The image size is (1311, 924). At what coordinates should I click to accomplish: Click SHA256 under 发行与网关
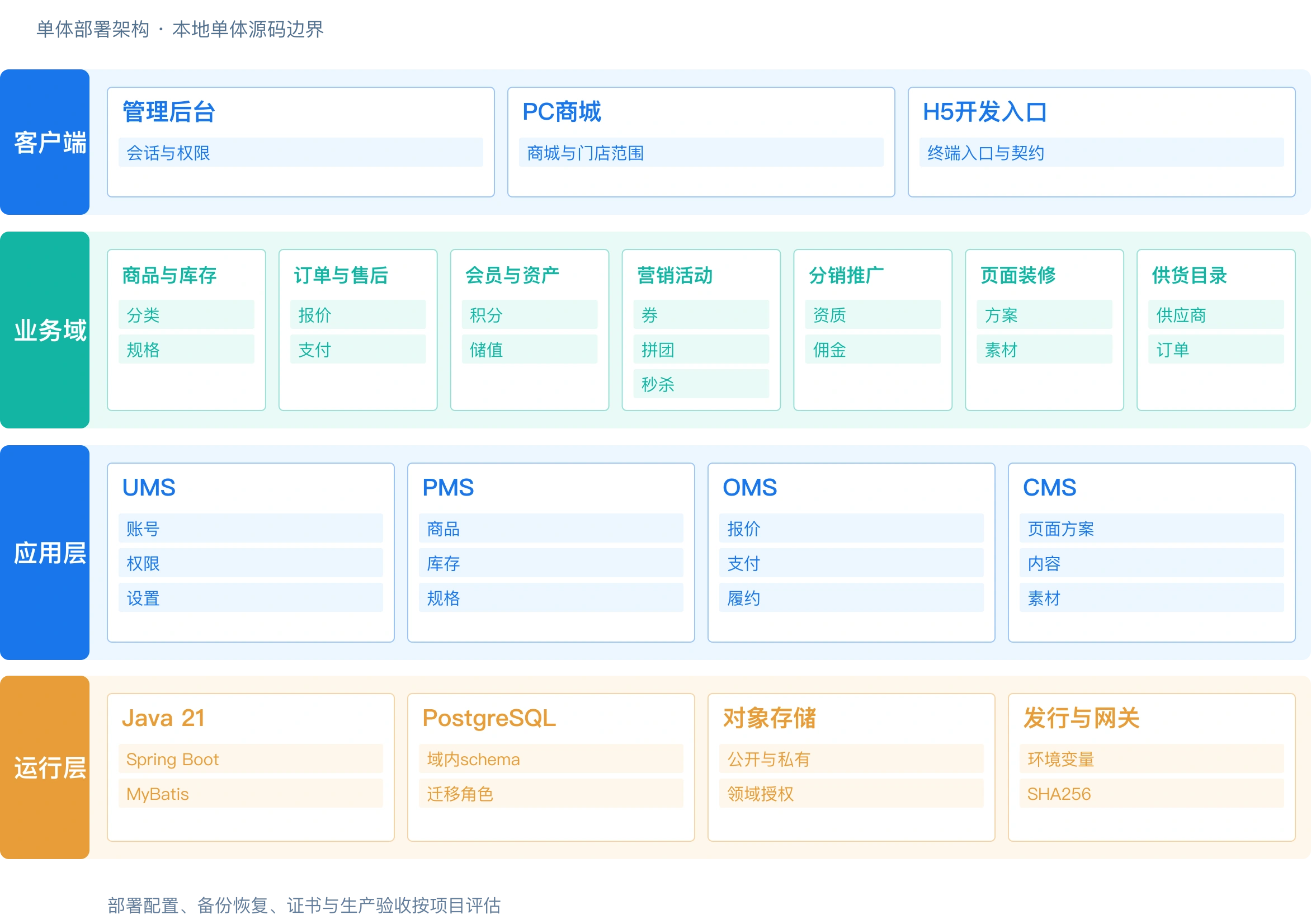click(x=1152, y=794)
